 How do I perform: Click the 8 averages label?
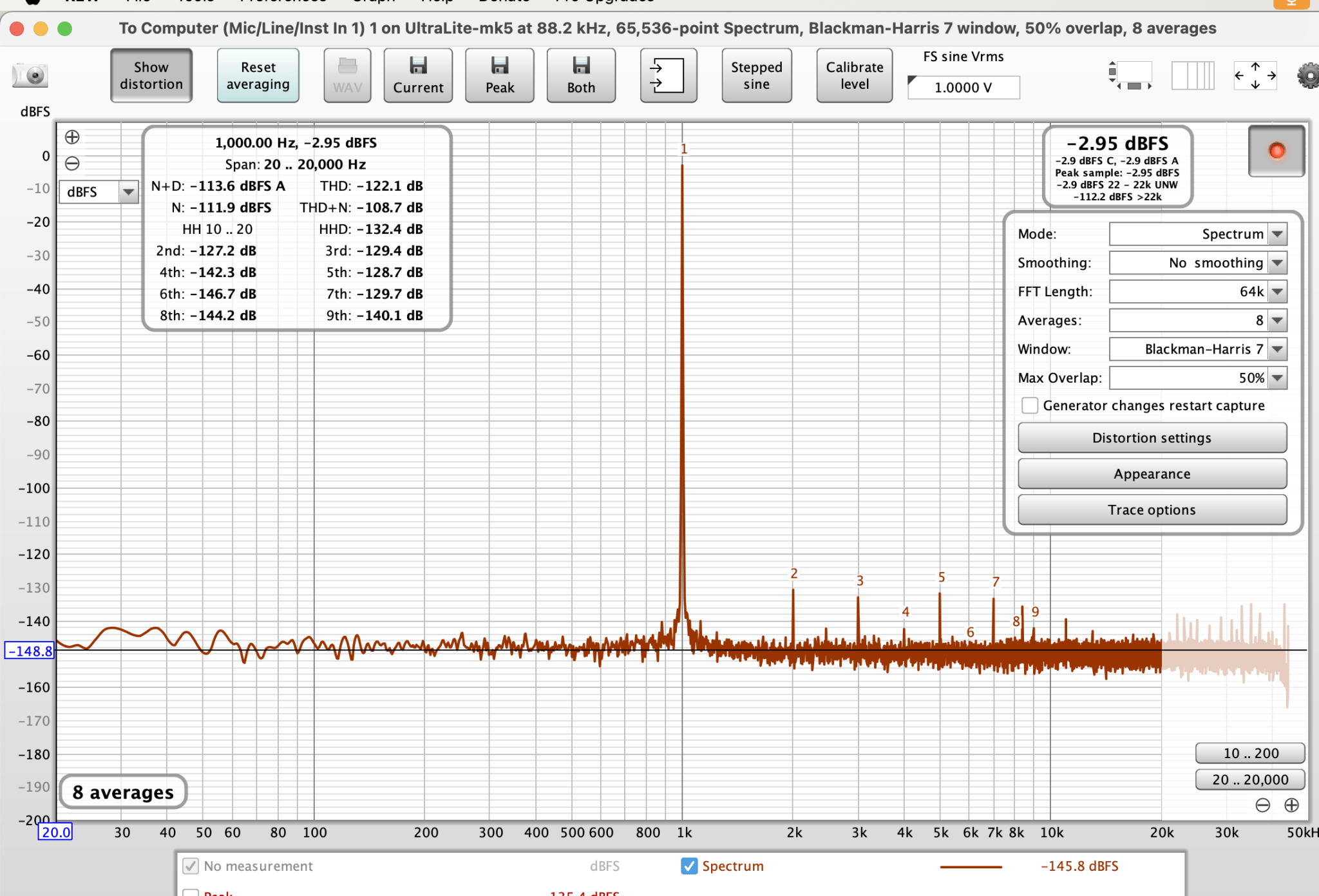tap(123, 792)
